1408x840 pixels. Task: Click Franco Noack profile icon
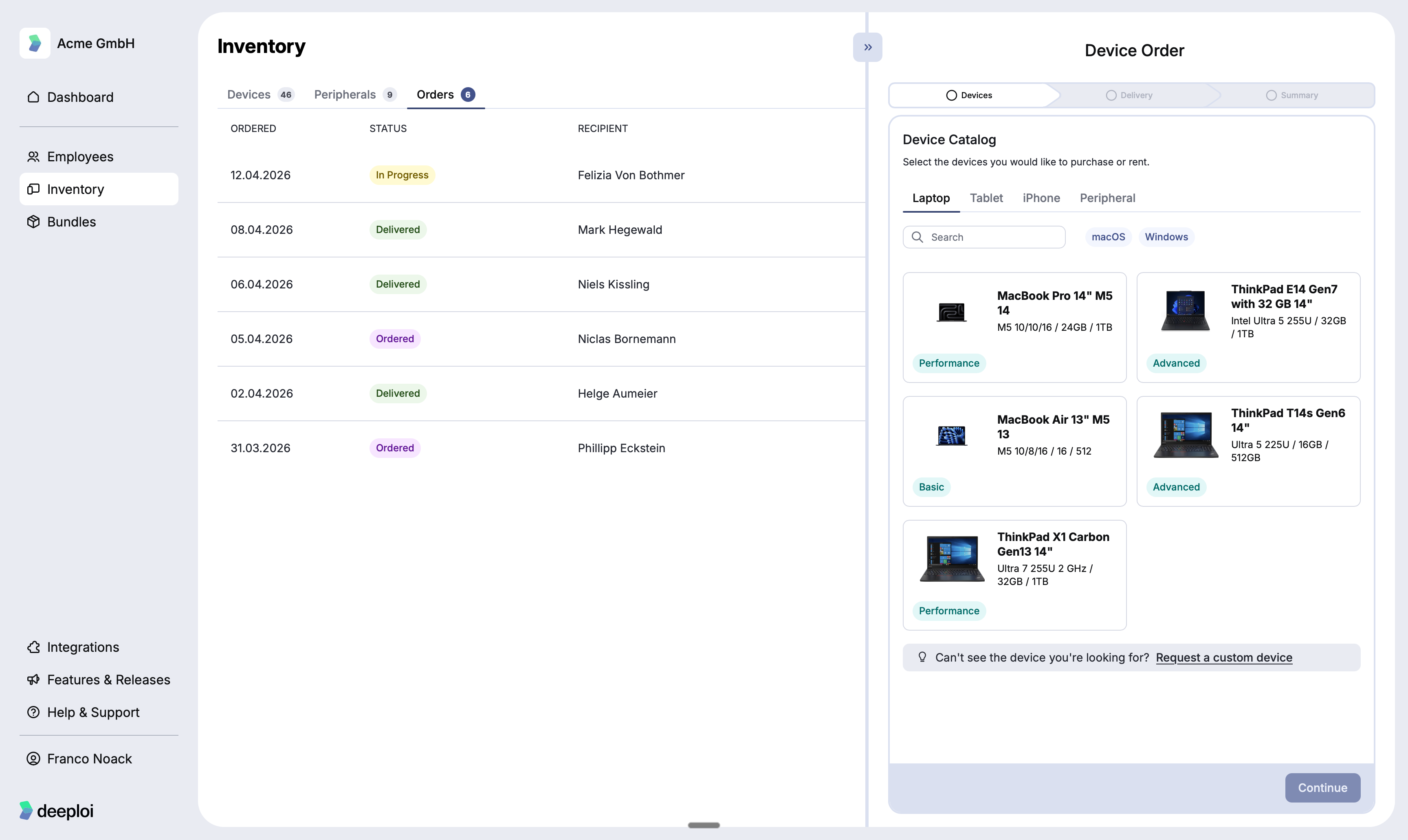[33, 759]
